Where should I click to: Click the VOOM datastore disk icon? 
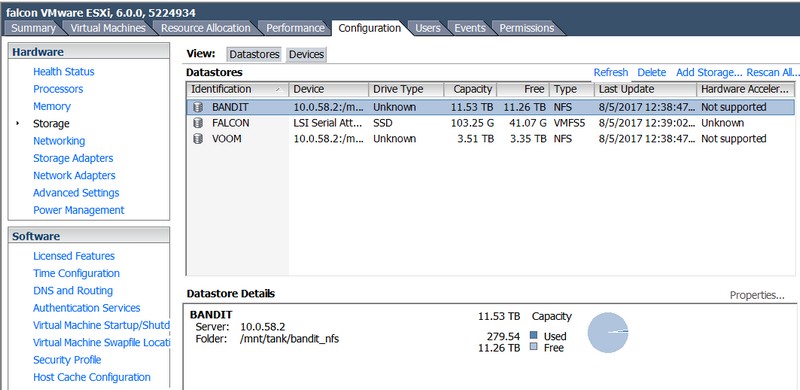198,139
